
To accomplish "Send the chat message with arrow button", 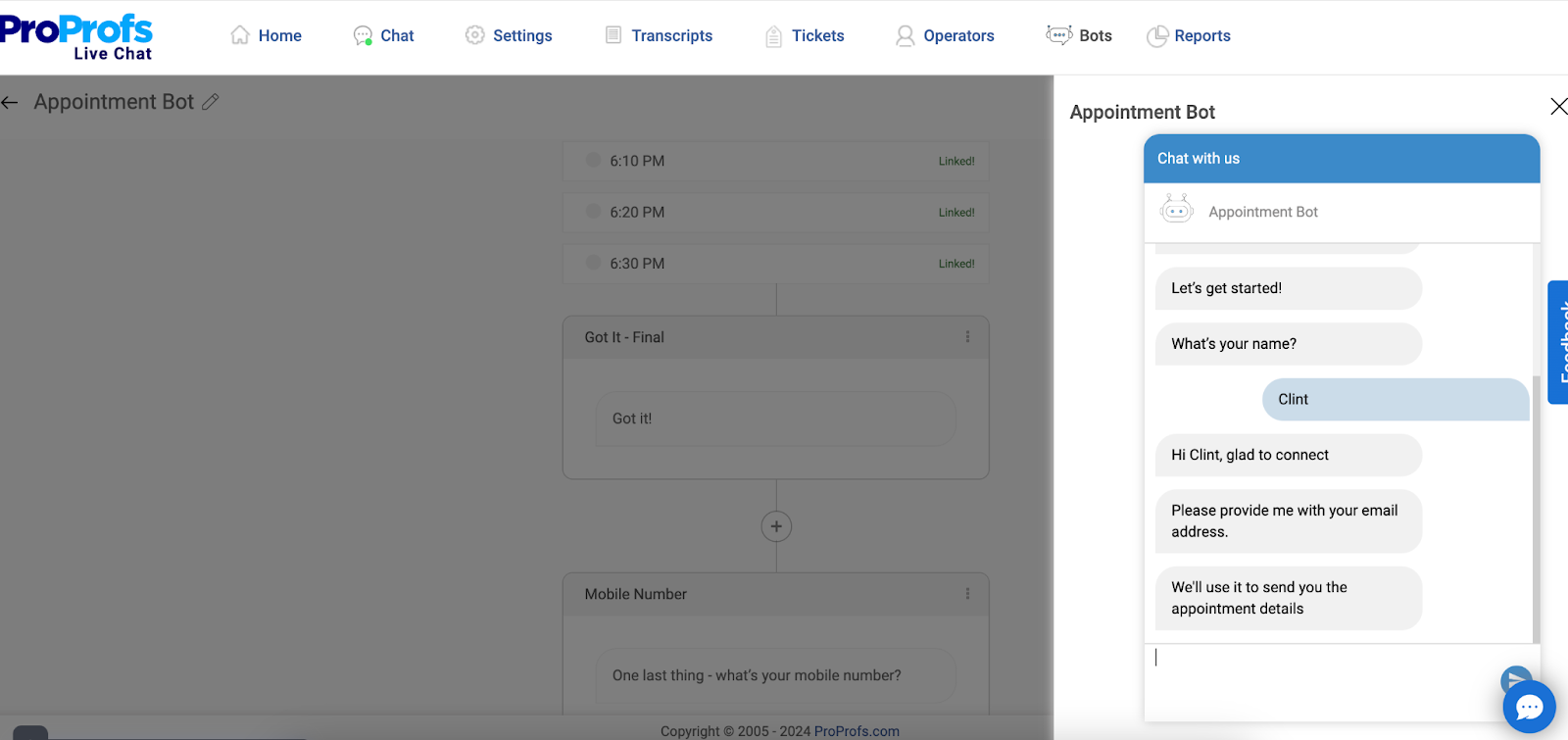I will tap(1516, 678).
